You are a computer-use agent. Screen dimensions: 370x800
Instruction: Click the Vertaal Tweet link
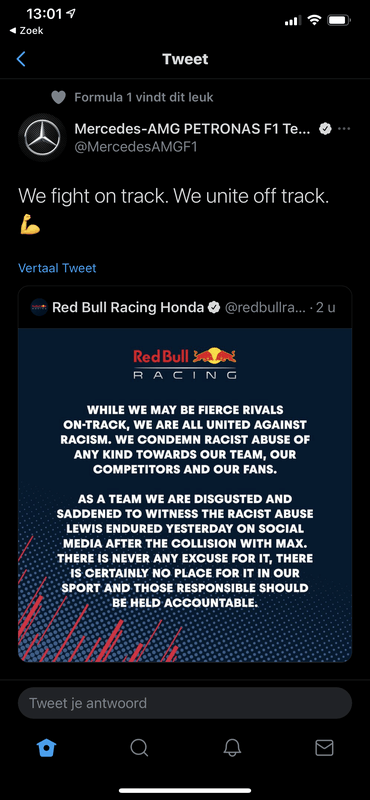[x=57, y=268]
